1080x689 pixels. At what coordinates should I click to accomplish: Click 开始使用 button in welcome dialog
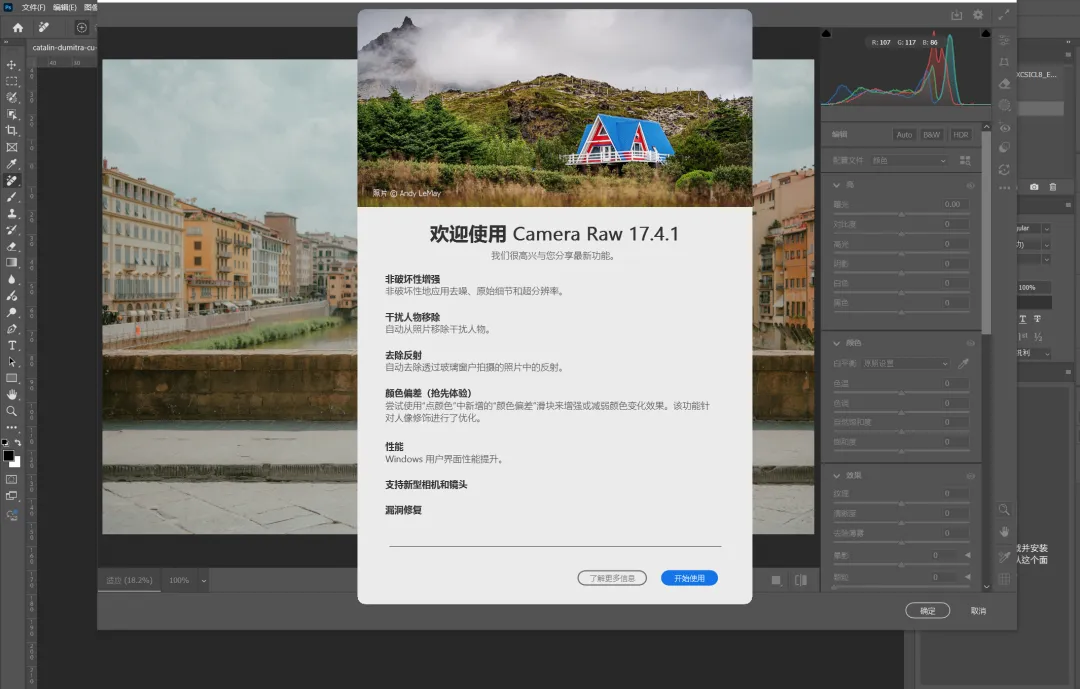[x=689, y=578]
